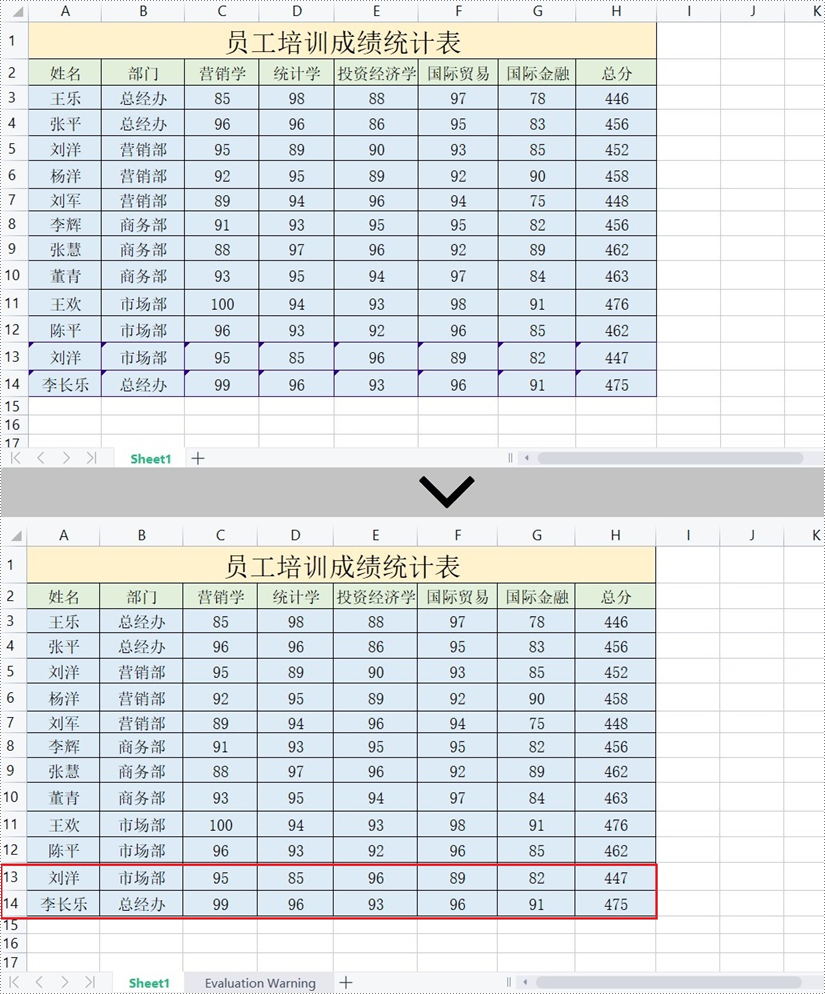Click header 投资经济学 in upper spreadsheet

point(376,73)
